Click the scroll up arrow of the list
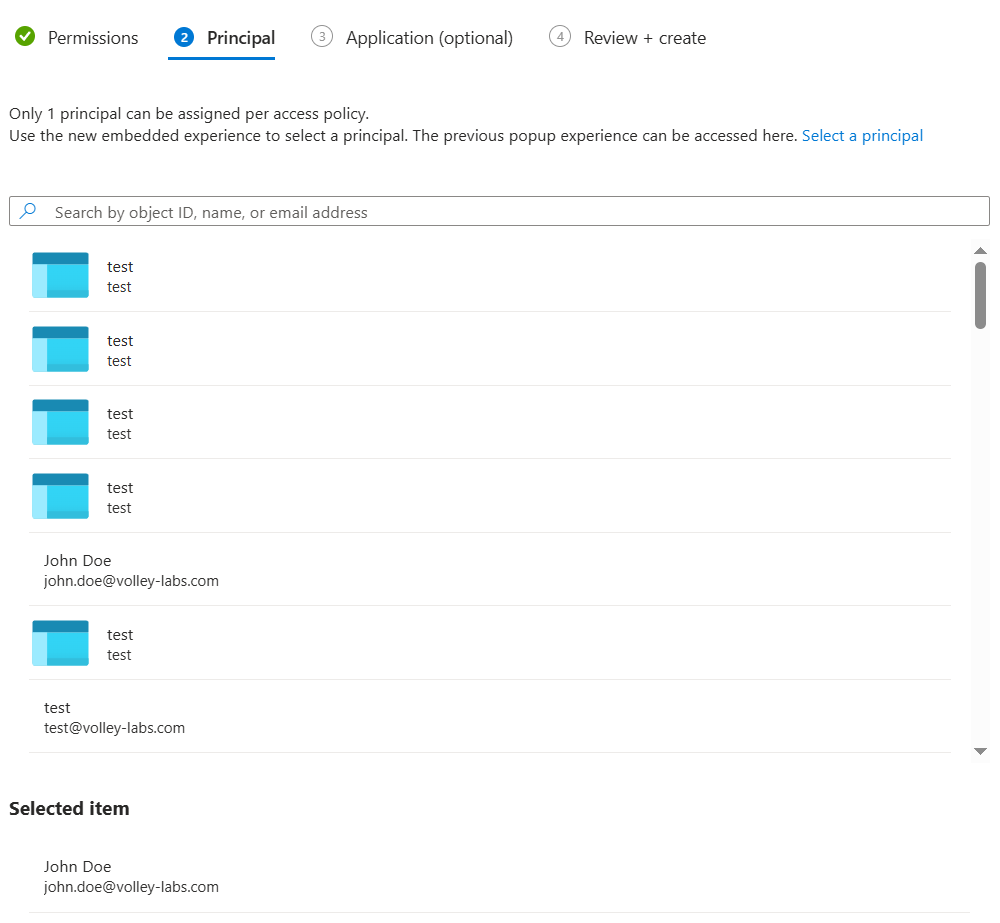Viewport: 1000px width, 923px height. pyautogui.click(x=980, y=250)
